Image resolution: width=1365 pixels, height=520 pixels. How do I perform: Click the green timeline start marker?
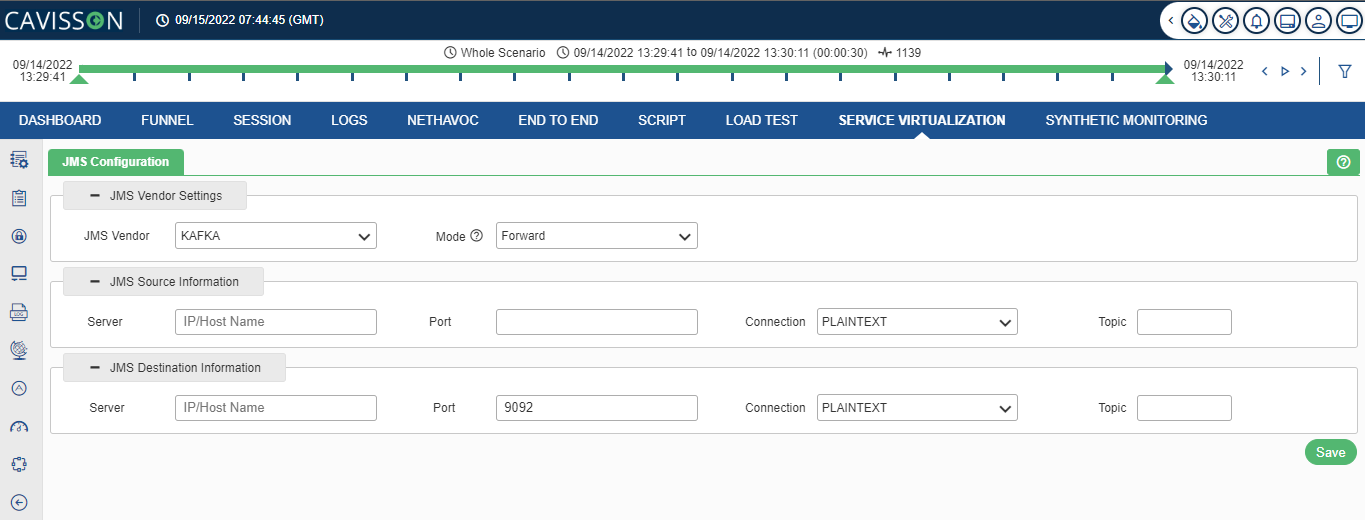tap(79, 78)
